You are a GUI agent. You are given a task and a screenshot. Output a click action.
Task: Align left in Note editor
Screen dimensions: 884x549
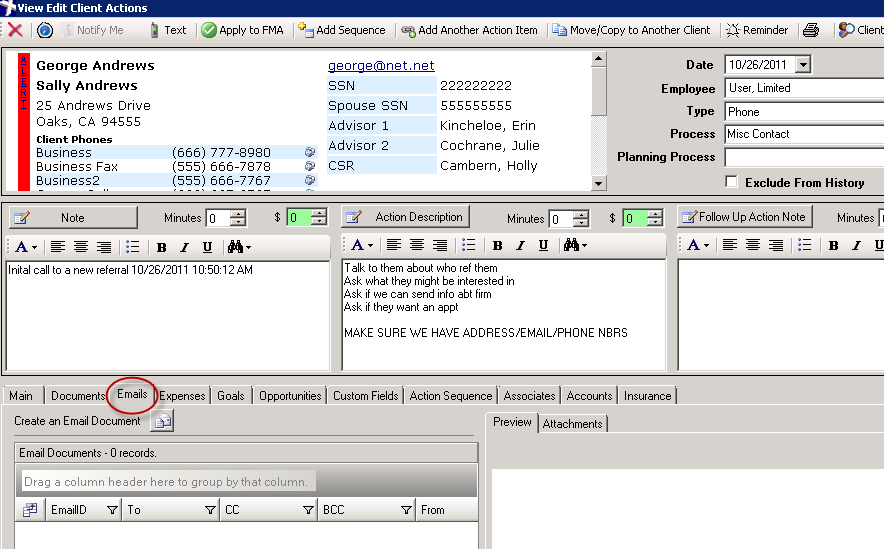coord(58,247)
